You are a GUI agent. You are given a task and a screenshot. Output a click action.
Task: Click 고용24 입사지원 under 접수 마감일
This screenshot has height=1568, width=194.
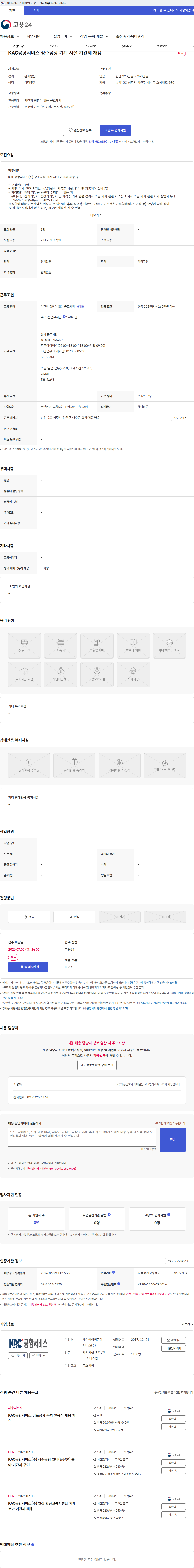coord(28,967)
